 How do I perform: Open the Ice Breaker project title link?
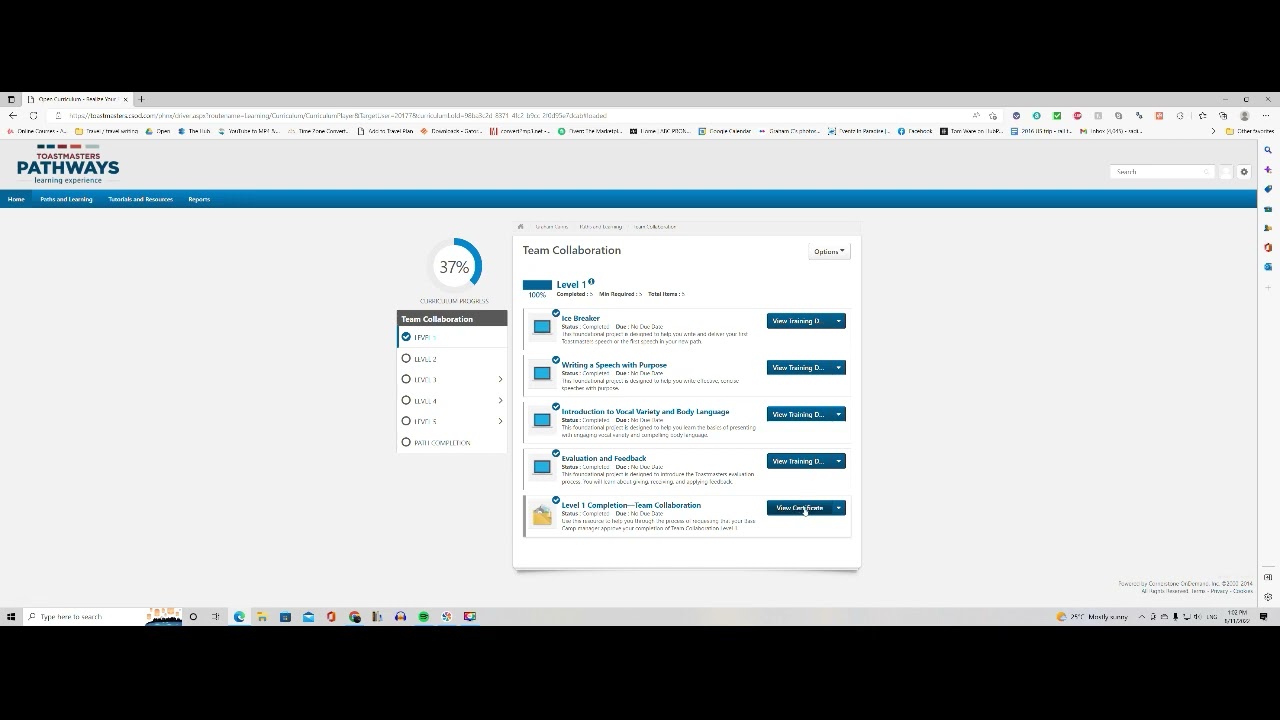(580, 318)
